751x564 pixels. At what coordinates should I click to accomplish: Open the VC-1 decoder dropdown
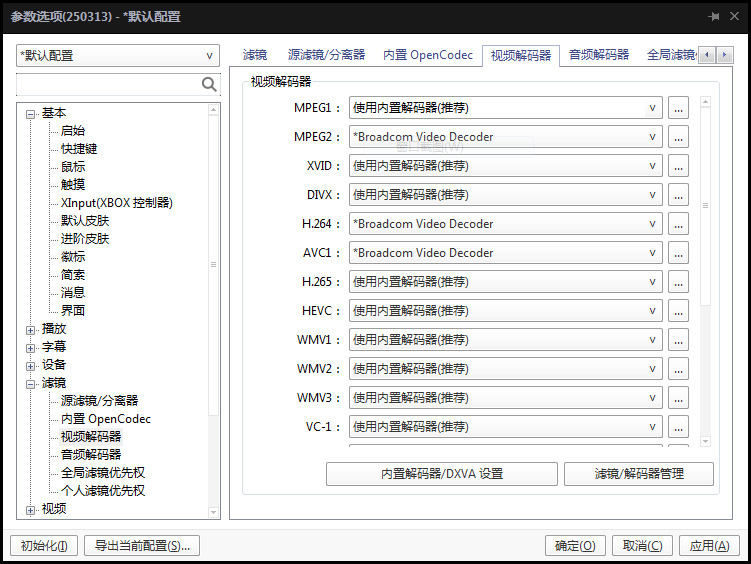505,427
